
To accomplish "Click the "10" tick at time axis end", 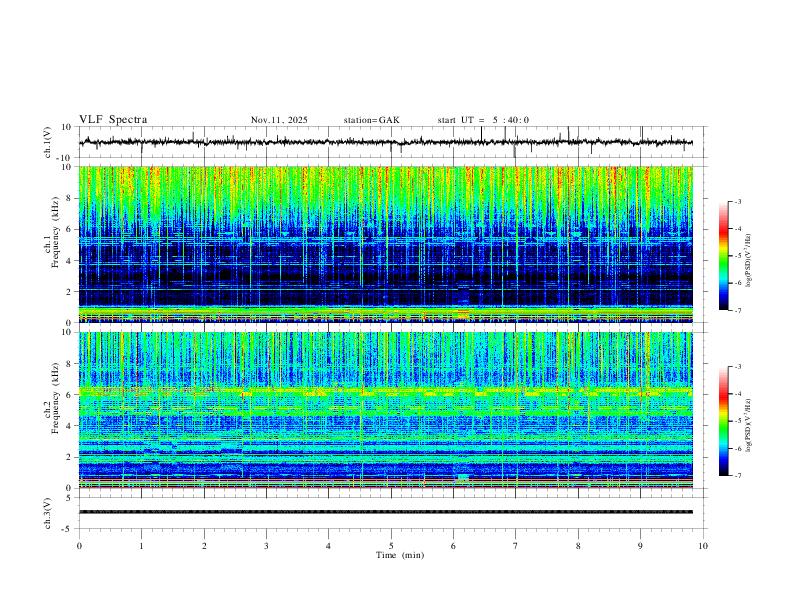I will (703, 546).
